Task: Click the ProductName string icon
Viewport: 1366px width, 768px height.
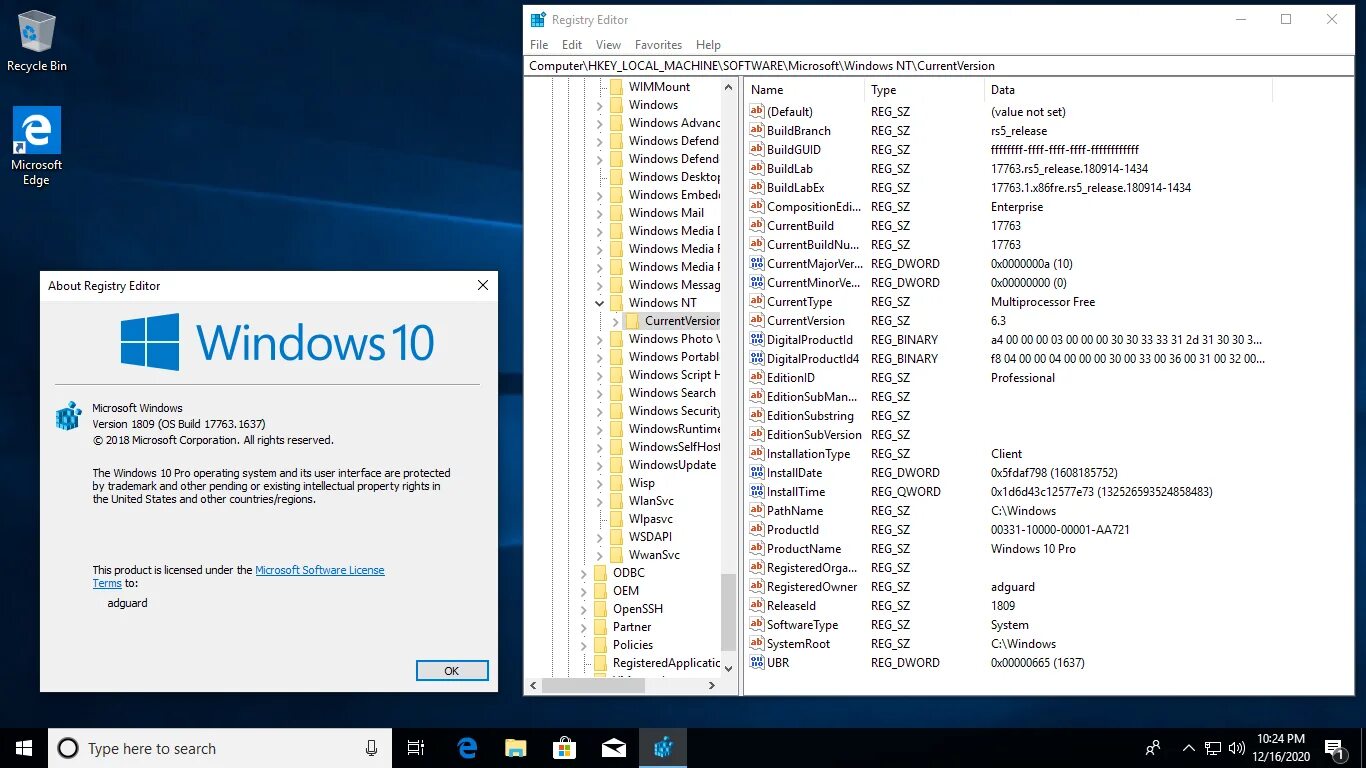Action: tap(757, 549)
